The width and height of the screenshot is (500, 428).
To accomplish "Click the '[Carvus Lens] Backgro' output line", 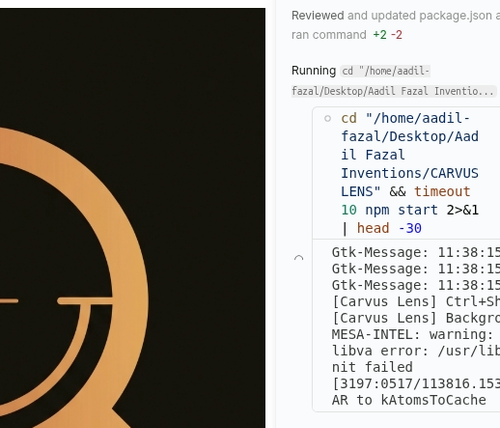I will click(x=416, y=318).
